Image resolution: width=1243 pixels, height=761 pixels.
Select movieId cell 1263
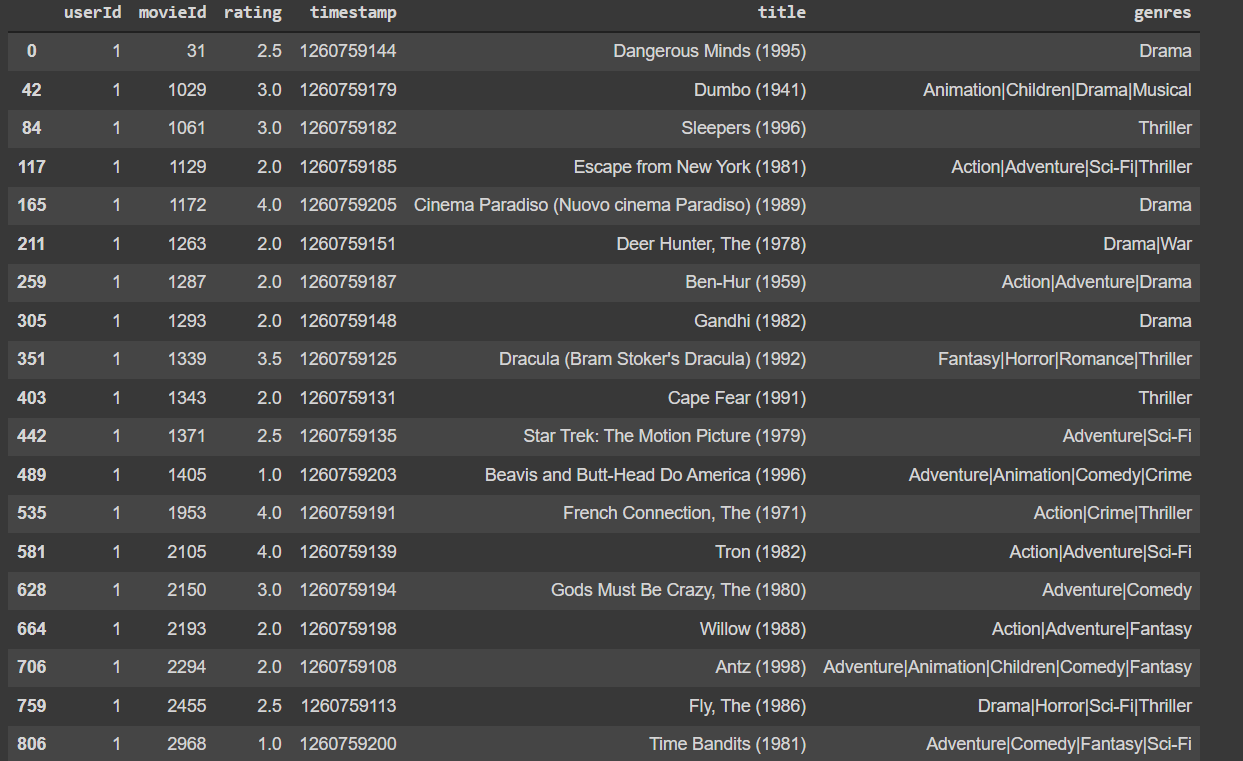pyautogui.click(x=188, y=244)
